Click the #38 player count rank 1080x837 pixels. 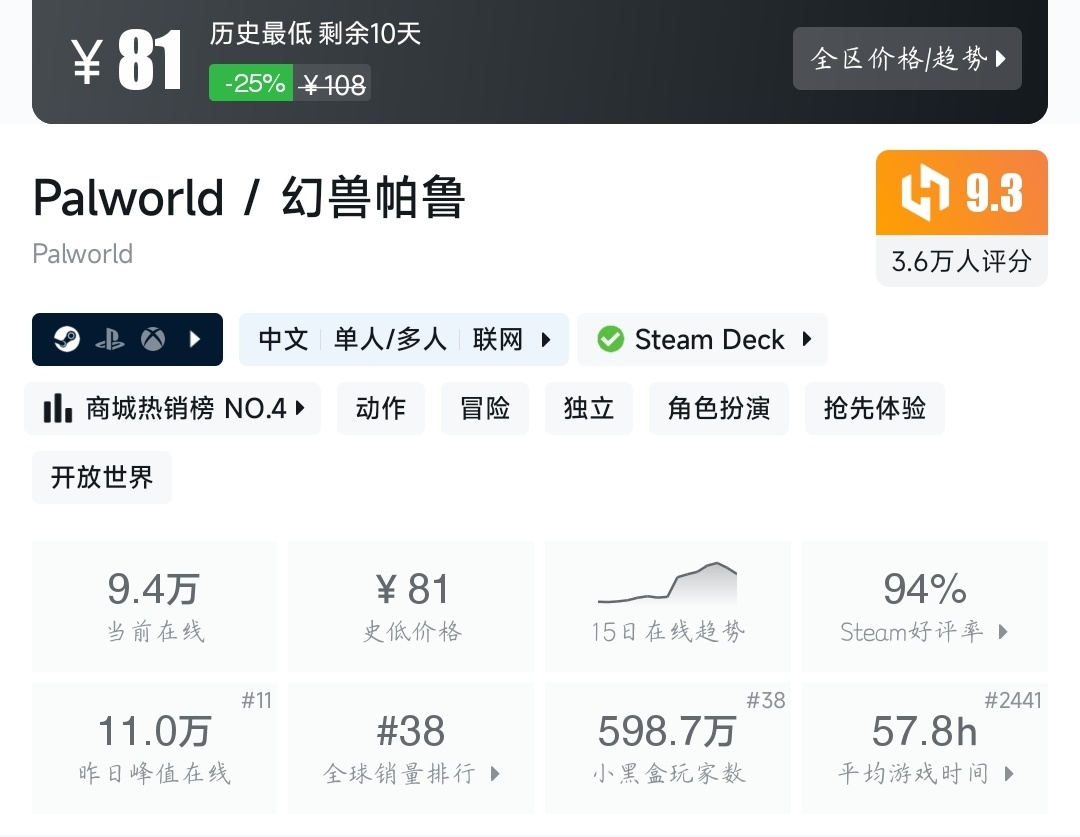[766, 701]
